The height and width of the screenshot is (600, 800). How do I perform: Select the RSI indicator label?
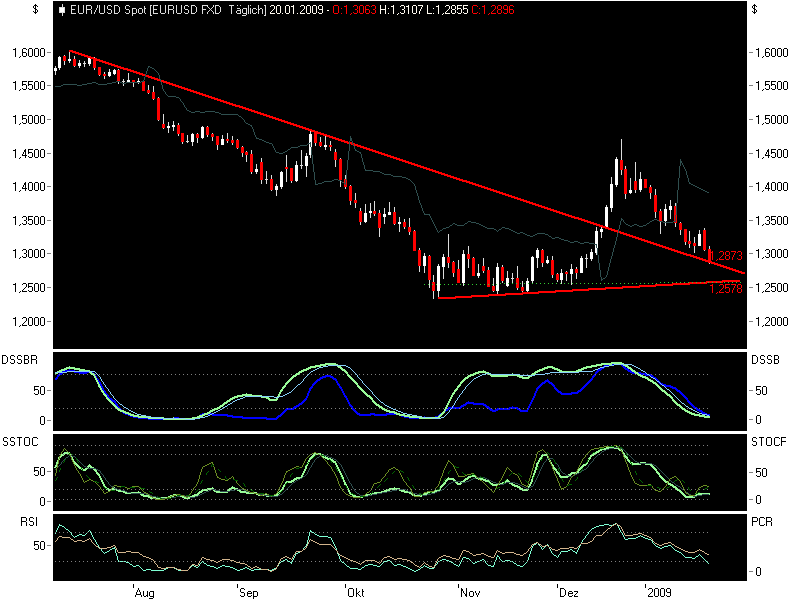pyautogui.click(x=29, y=521)
